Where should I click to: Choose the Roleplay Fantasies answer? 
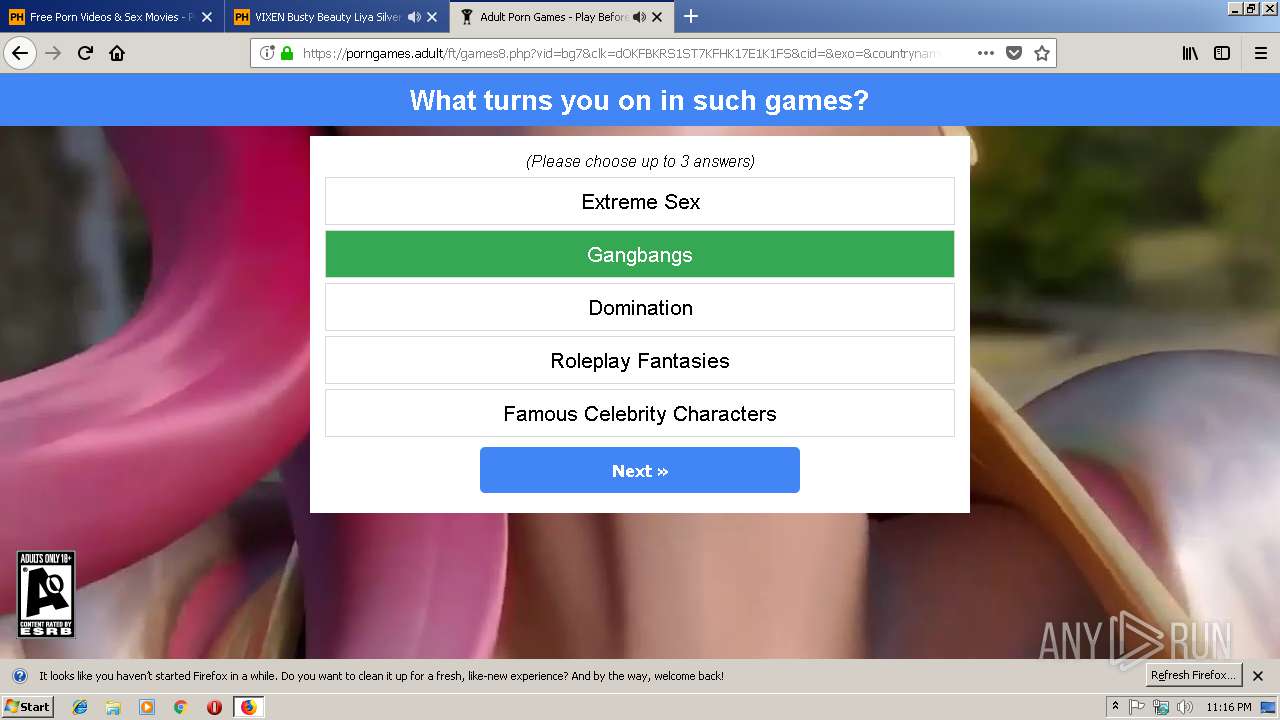coord(640,360)
